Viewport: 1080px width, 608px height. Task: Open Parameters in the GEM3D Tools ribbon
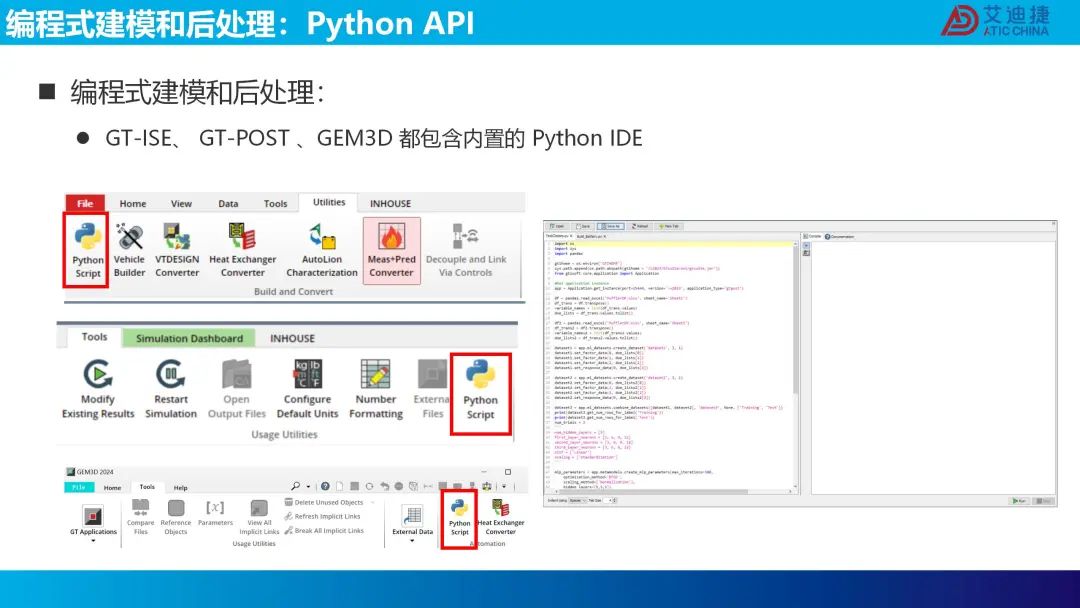pos(215,513)
